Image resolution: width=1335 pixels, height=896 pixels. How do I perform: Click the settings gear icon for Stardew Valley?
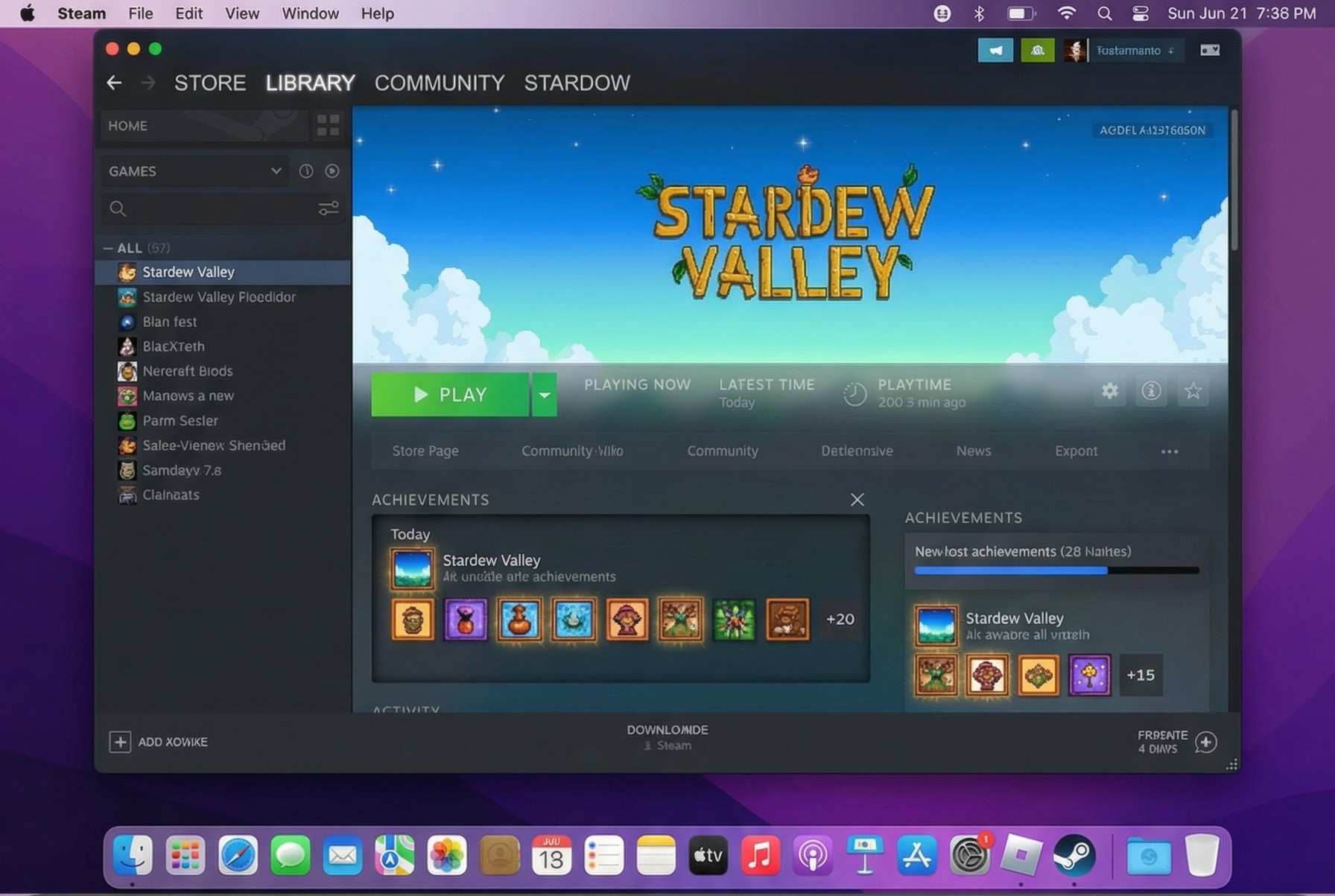(1109, 391)
